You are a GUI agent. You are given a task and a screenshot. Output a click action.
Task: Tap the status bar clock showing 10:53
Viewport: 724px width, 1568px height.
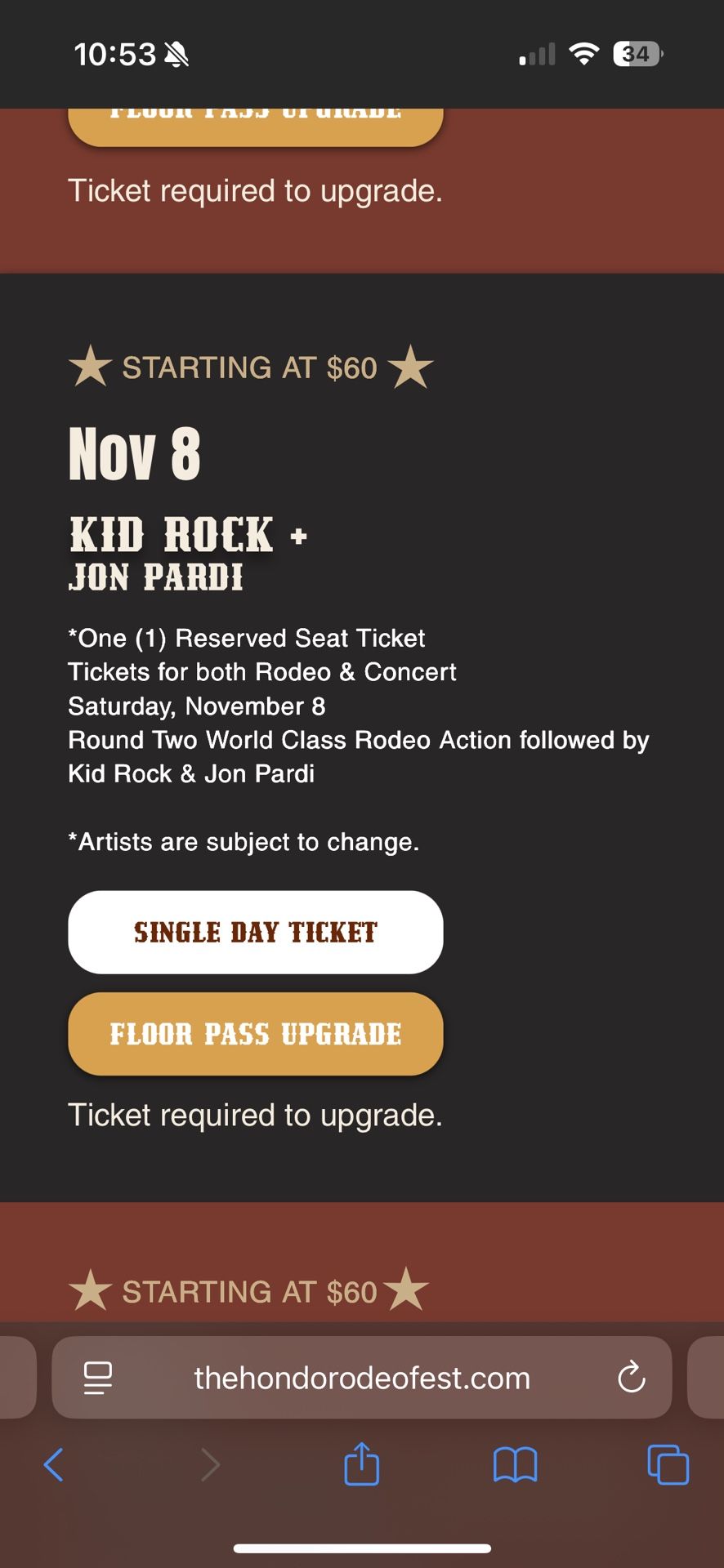(114, 55)
